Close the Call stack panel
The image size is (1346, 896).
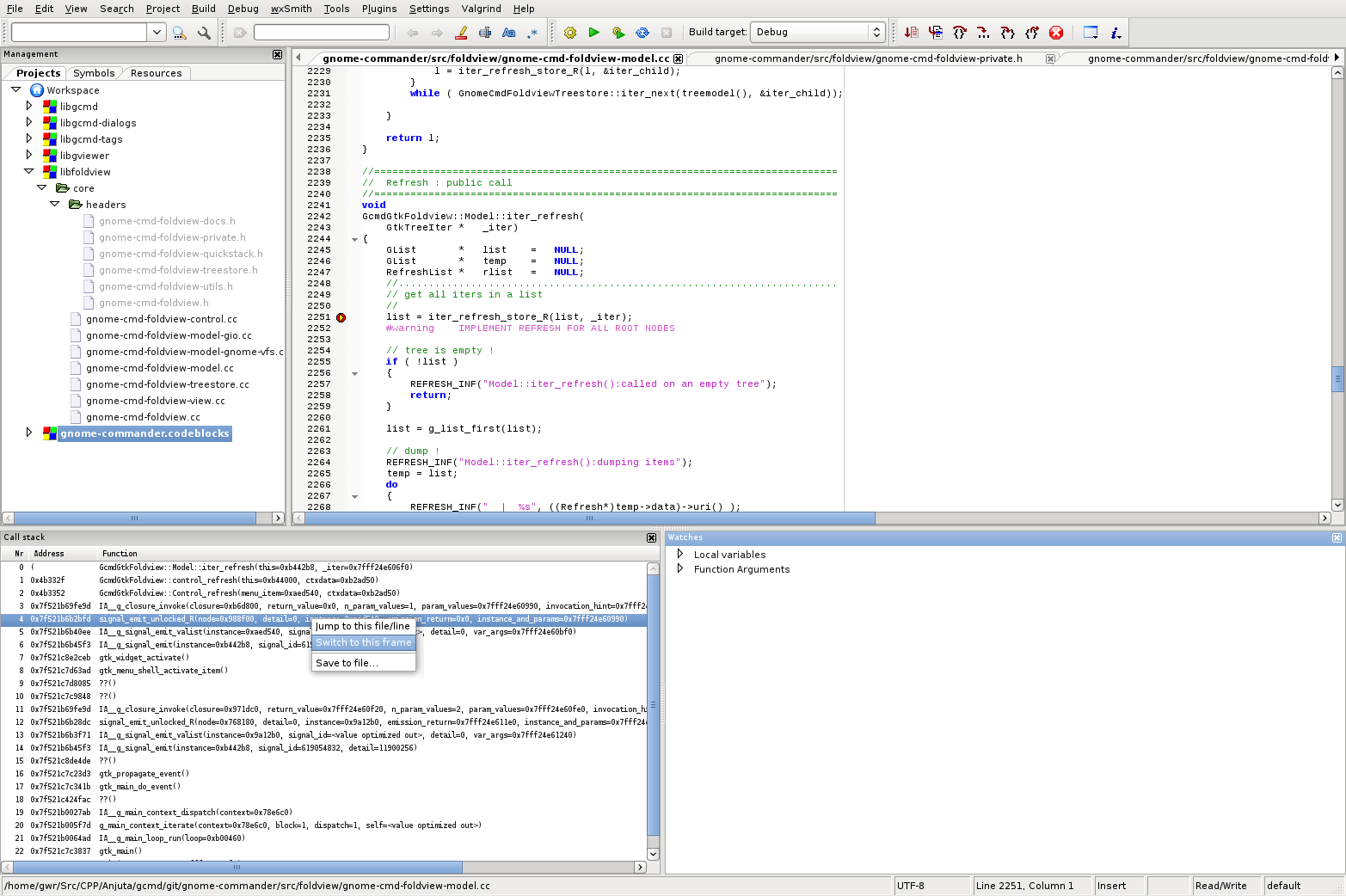[651, 537]
